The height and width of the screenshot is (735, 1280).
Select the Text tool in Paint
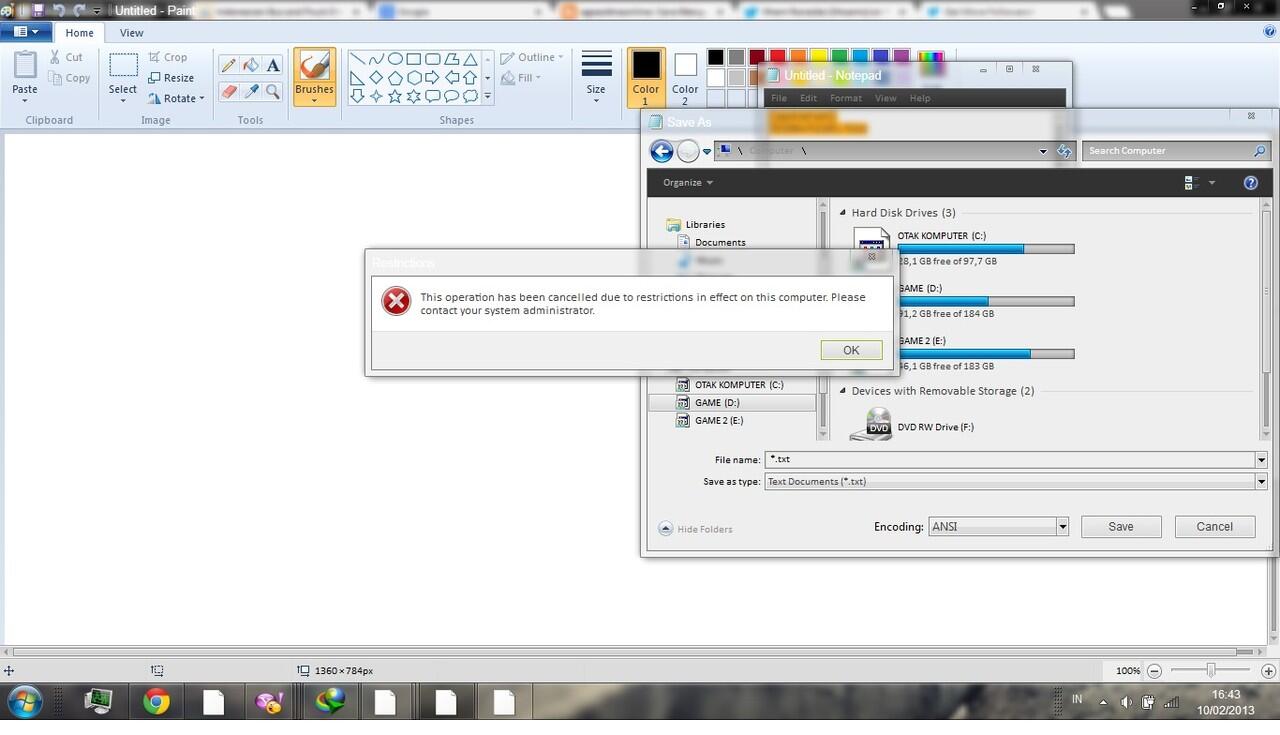[272, 65]
